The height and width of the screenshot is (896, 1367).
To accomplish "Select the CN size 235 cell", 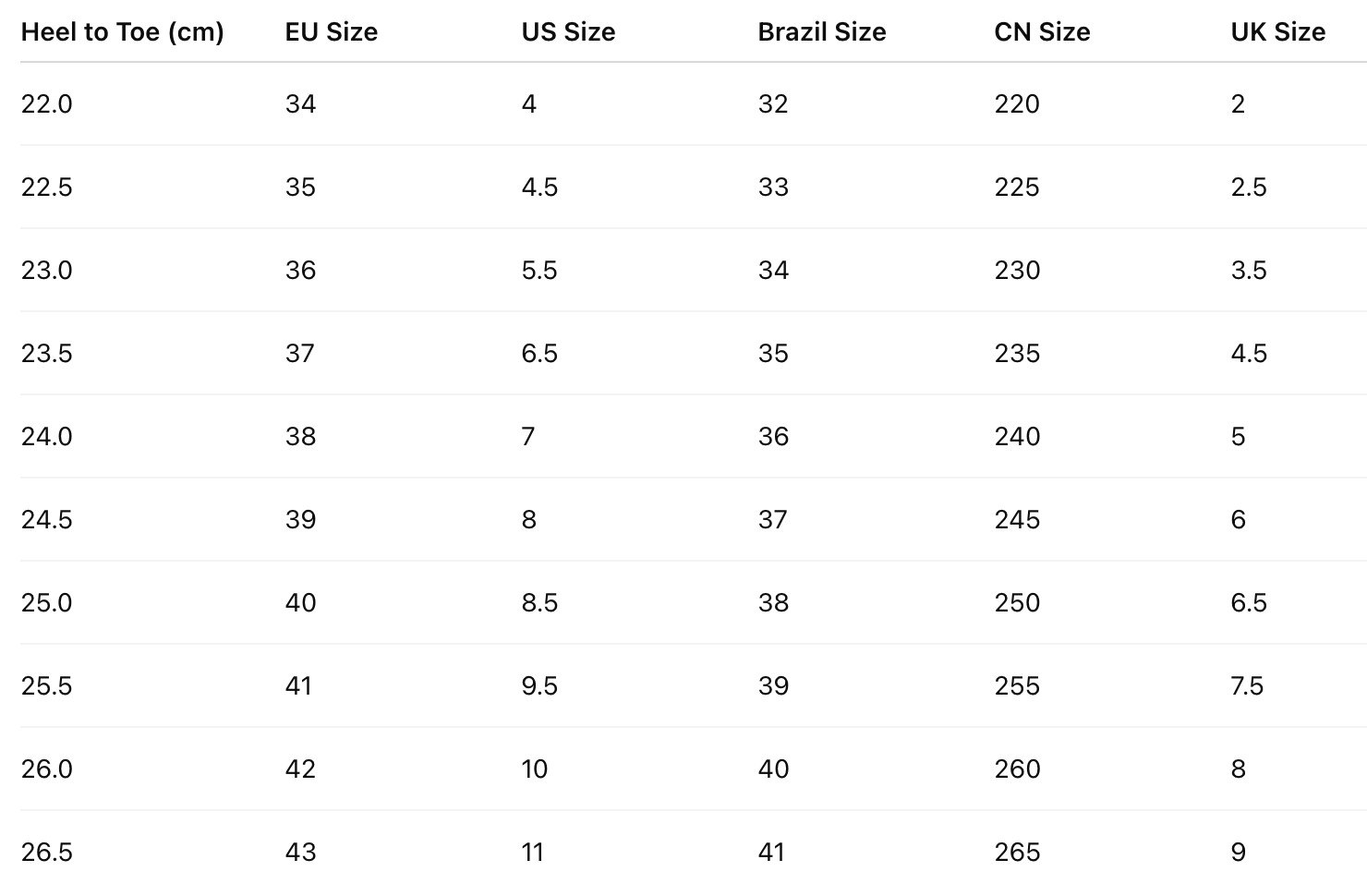I will tap(1017, 354).
